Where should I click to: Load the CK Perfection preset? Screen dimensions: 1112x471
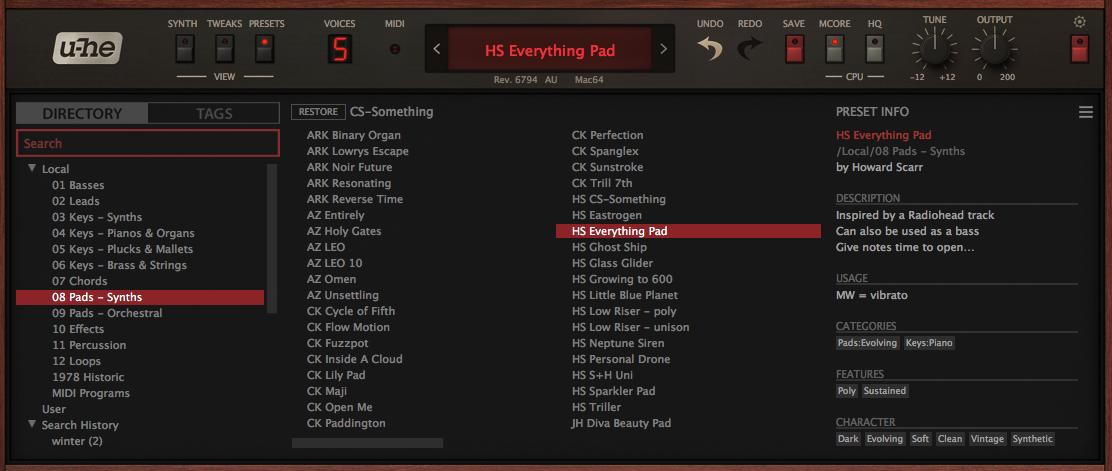pyautogui.click(x=608, y=135)
